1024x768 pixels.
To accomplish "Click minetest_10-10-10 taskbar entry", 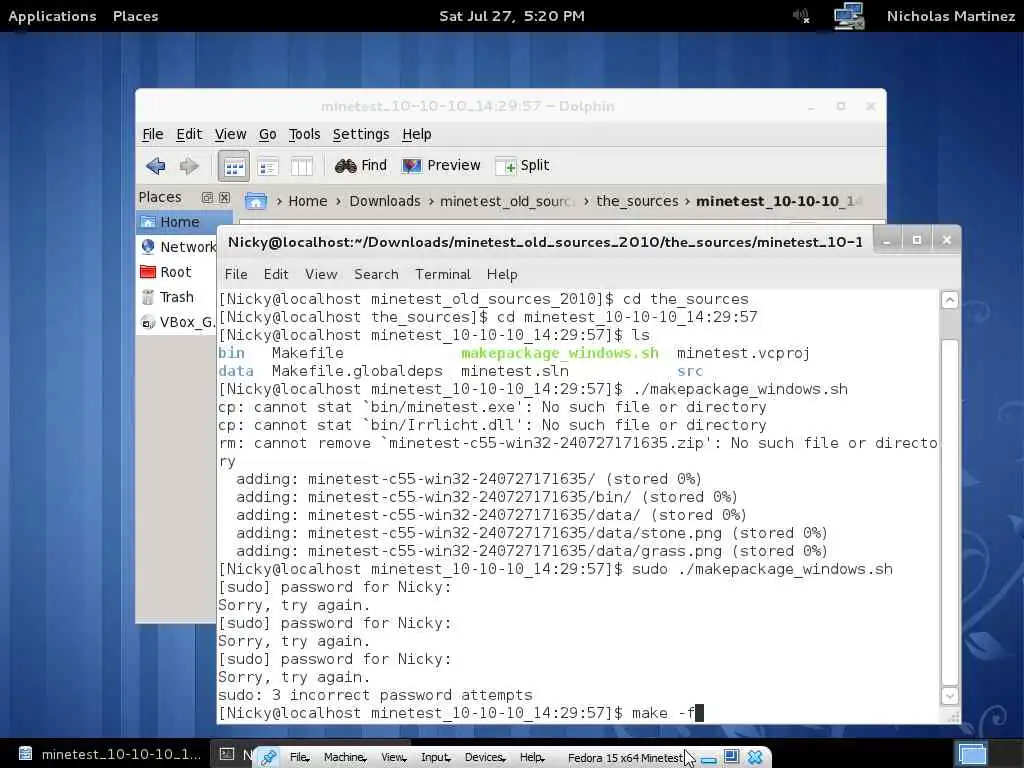I will tap(110, 754).
